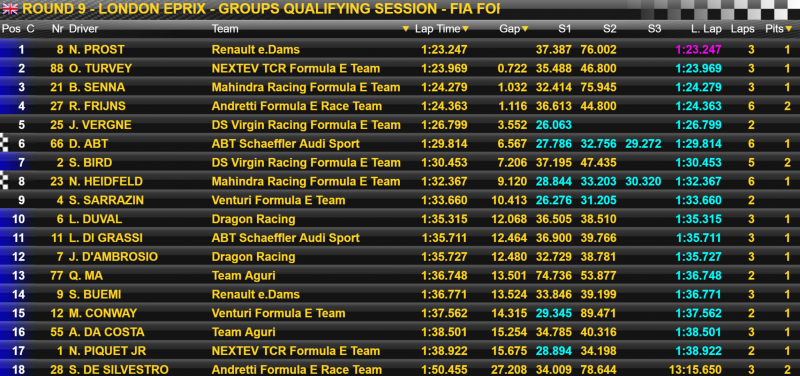Select O. TURVEY driver name
This screenshot has width=800, height=376.
101,69
